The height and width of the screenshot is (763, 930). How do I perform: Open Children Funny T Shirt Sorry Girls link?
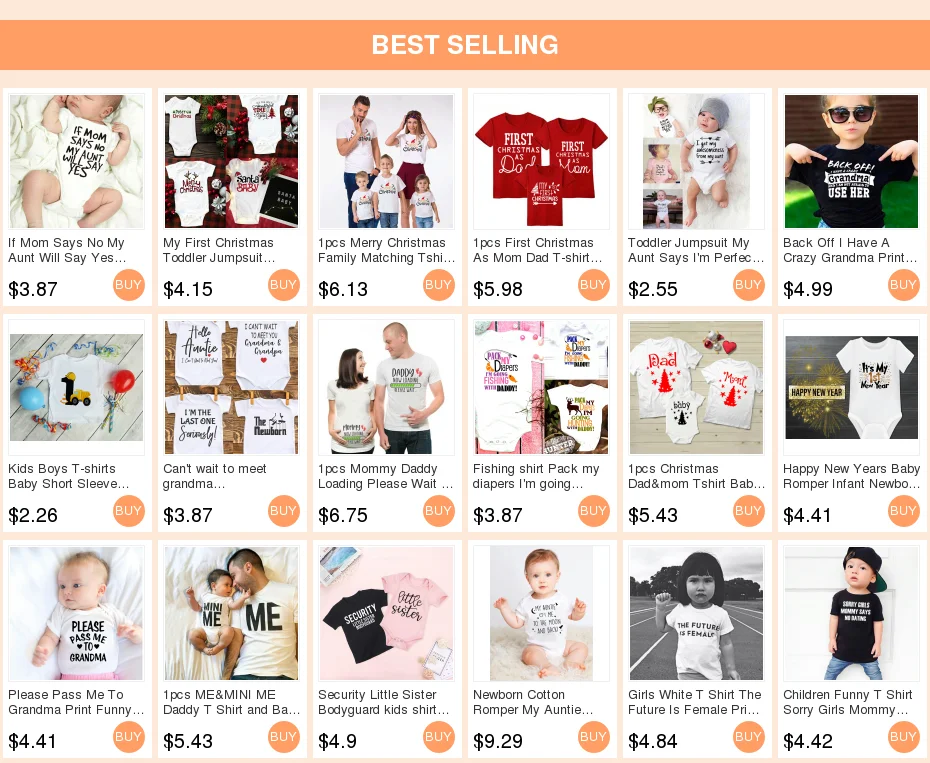click(848, 702)
